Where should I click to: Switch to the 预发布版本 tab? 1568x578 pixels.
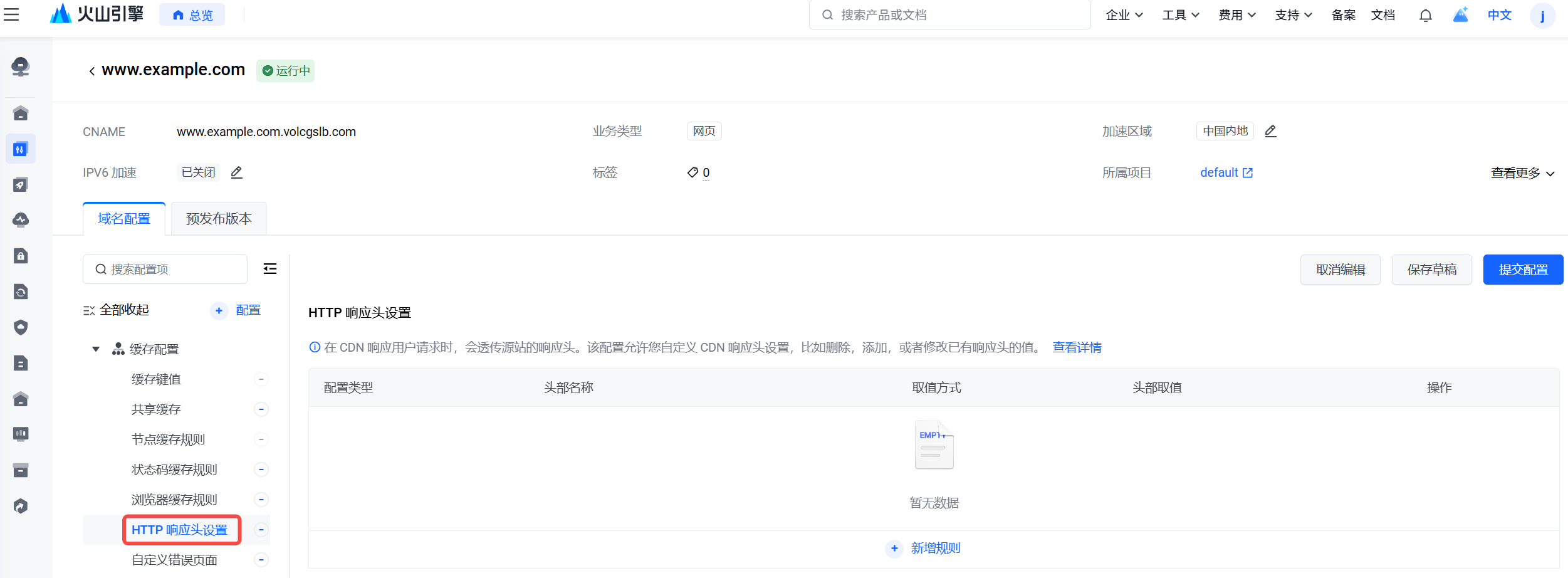[219, 219]
